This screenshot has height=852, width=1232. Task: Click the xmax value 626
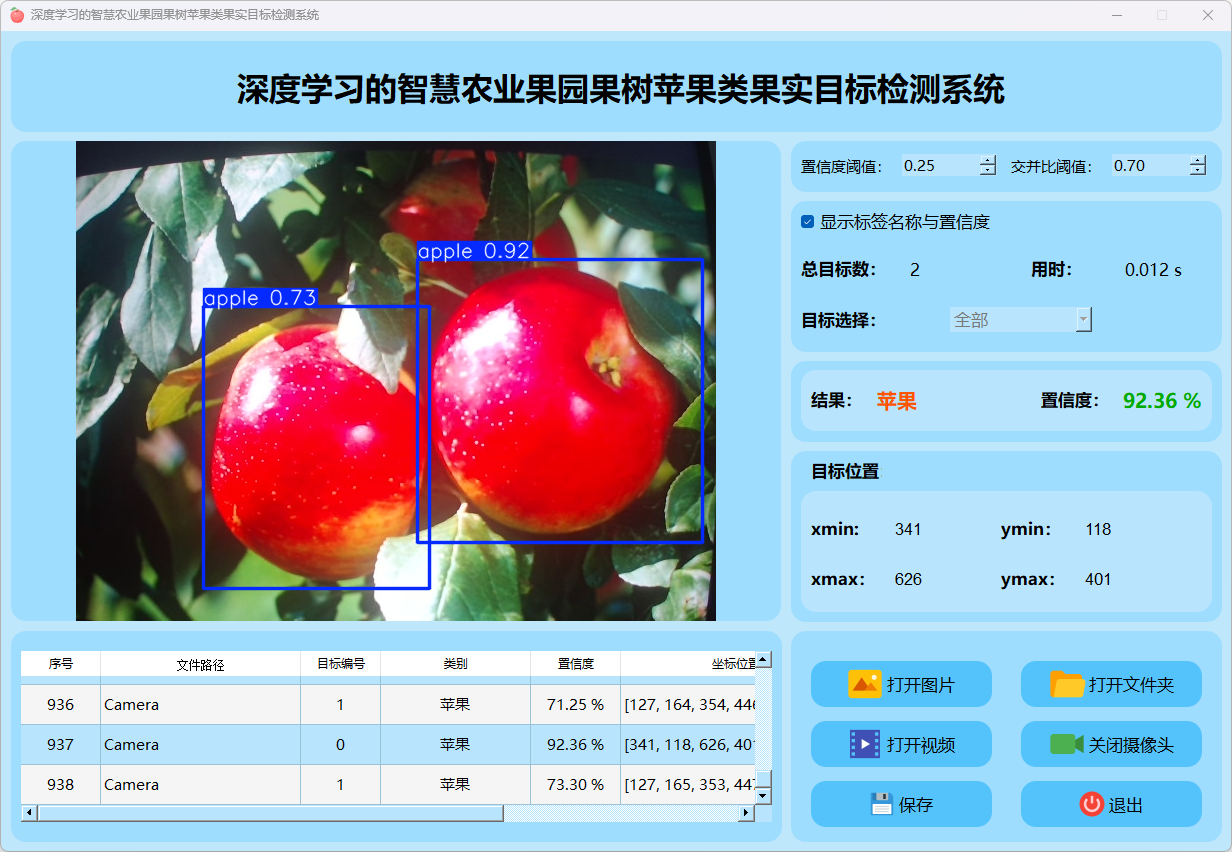[x=908, y=579]
